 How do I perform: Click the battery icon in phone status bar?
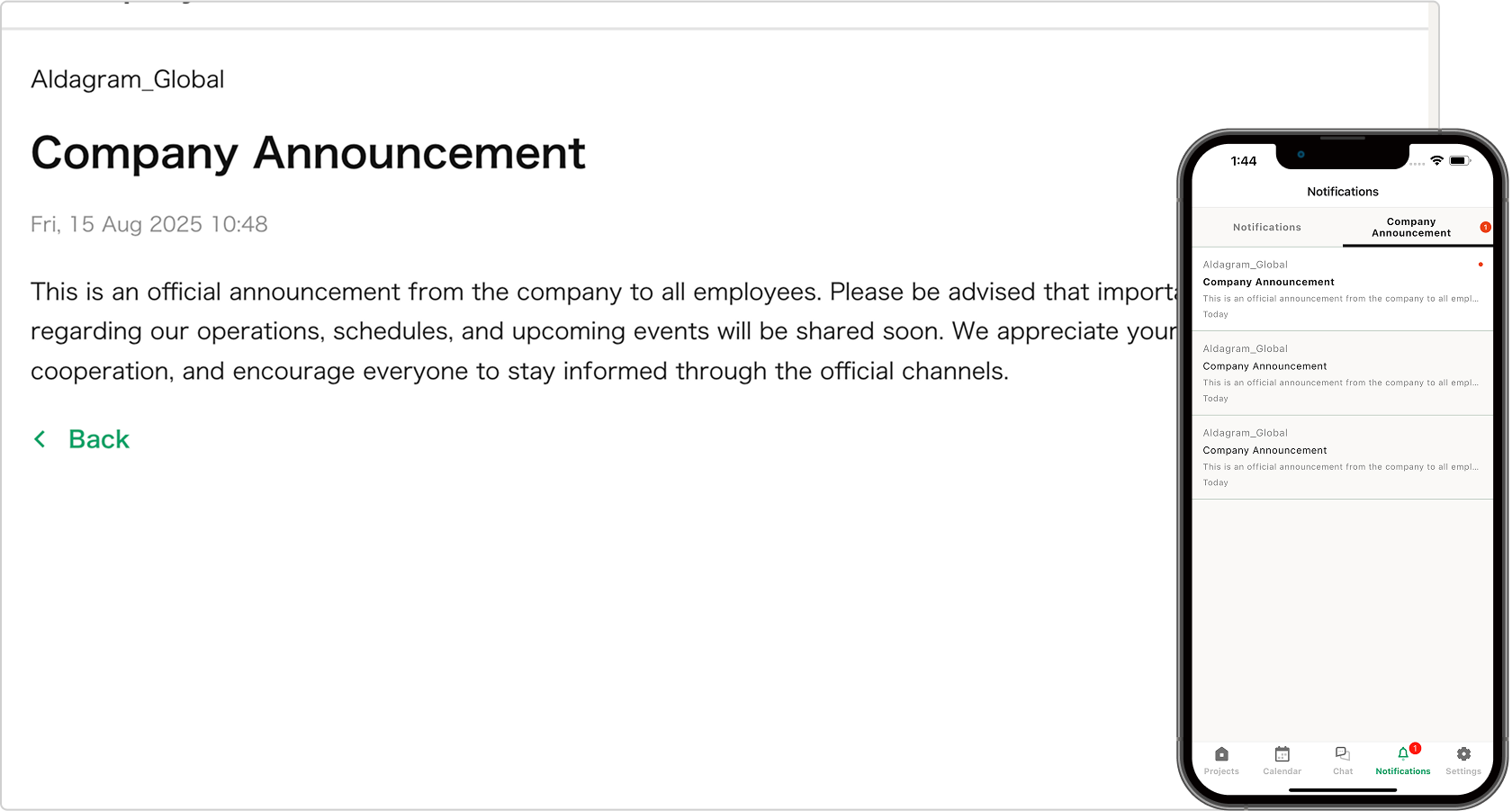(1459, 160)
